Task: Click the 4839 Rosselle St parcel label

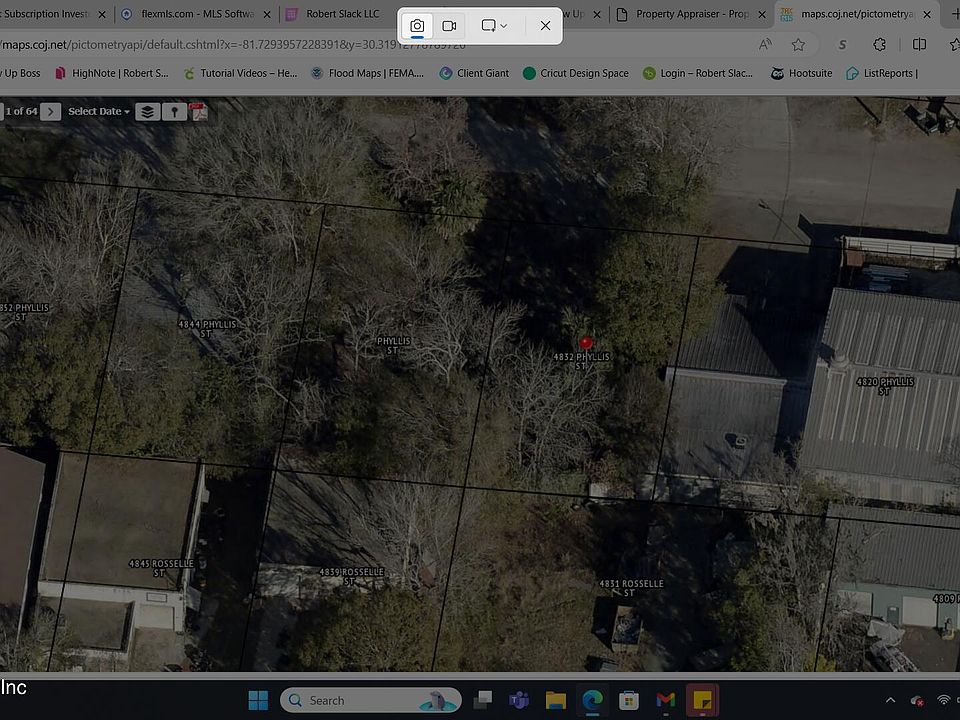Action: tap(351, 576)
